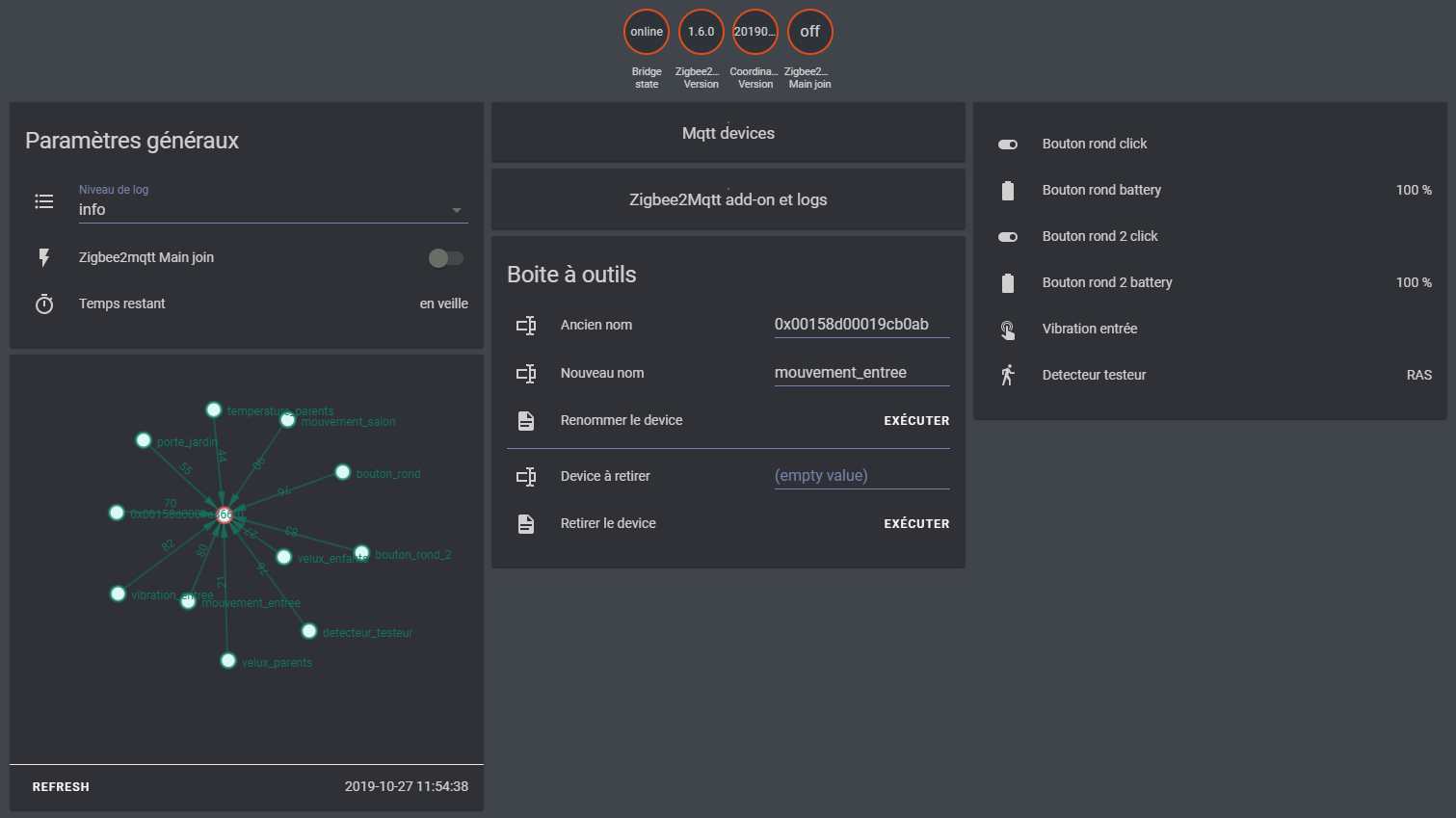Execute Renommer le device
Viewport: 1456px width, 818px height.
[x=916, y=421]
